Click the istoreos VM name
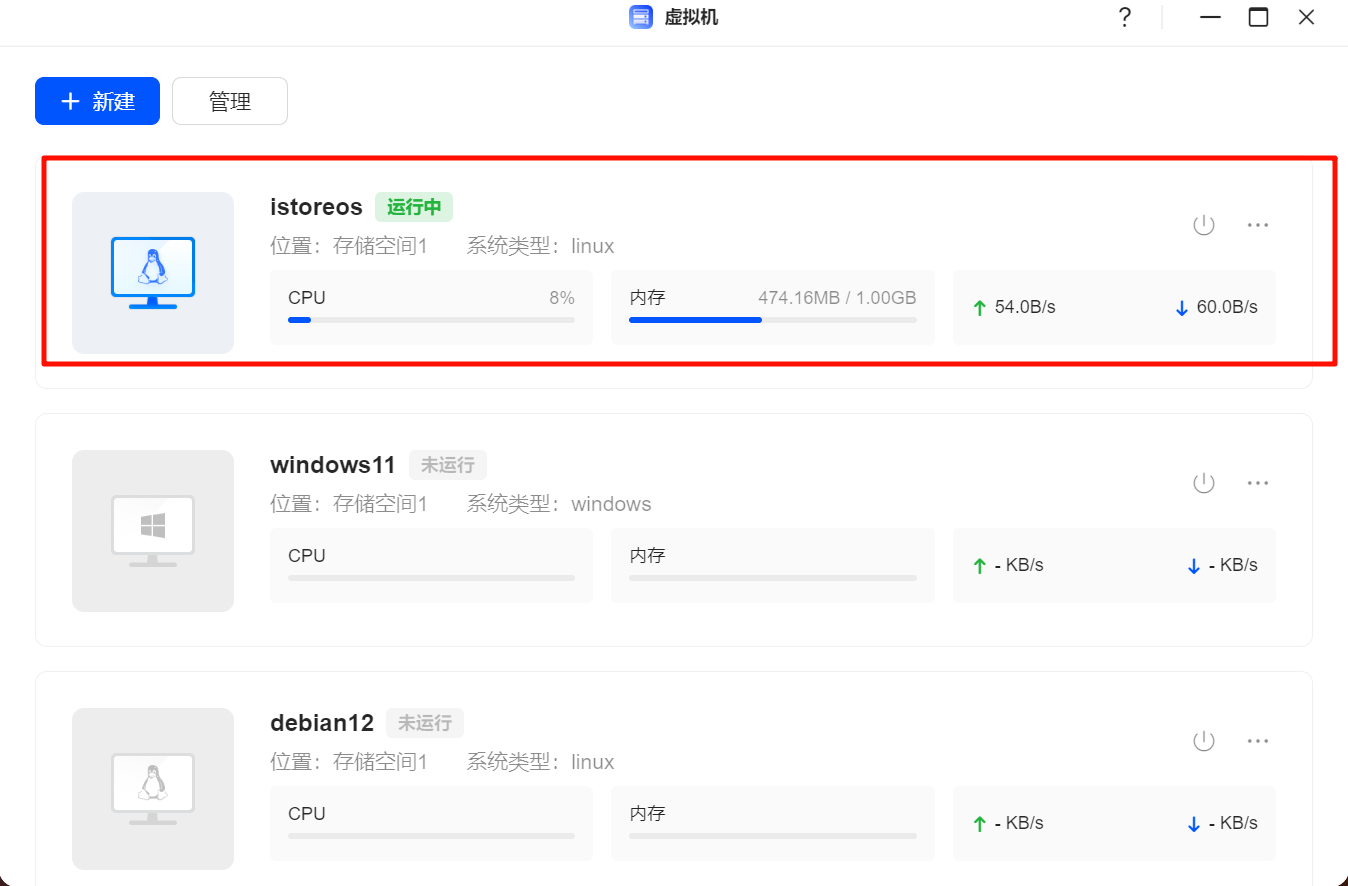Screen dimensions: 1348x886 316,207
